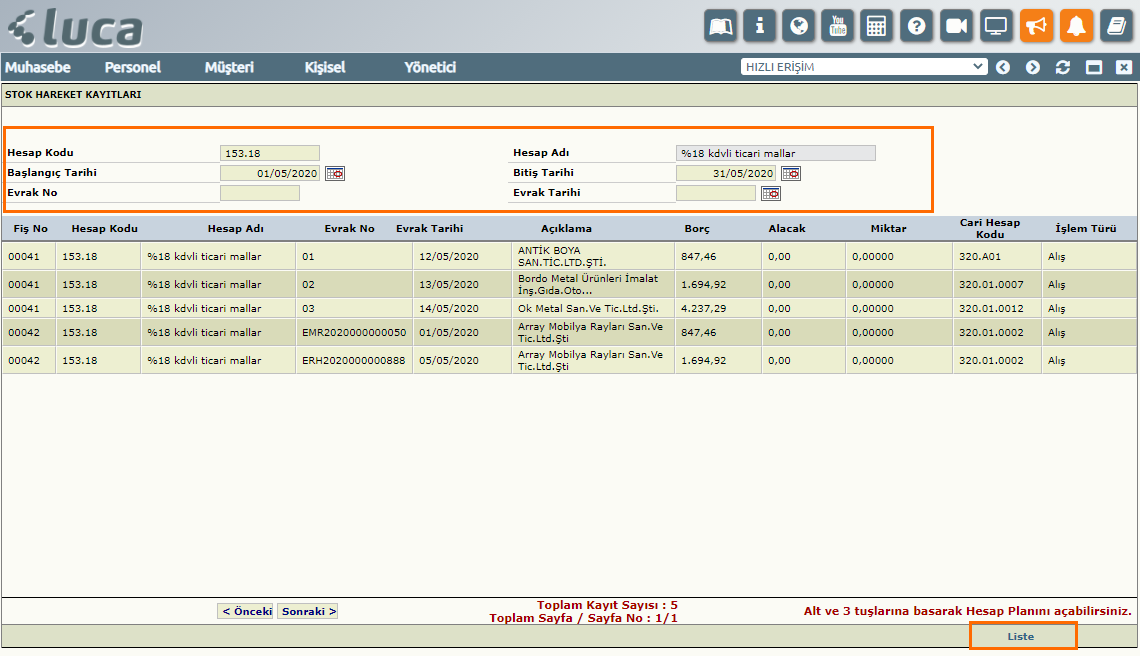Viewport: 1140px width, 657px height.
Task: Open the video camera icon
Action: click(x=955, y=26)
